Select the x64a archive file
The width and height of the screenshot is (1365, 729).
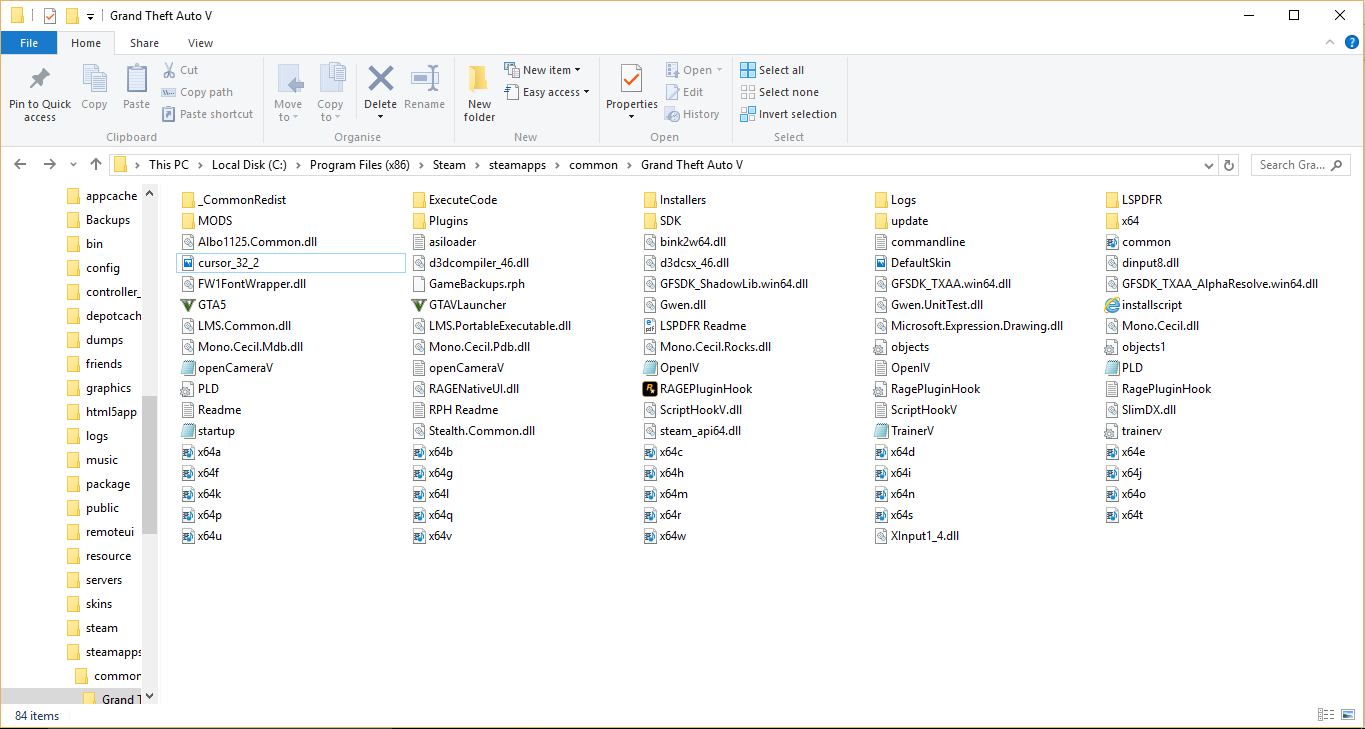pos(202,452)
